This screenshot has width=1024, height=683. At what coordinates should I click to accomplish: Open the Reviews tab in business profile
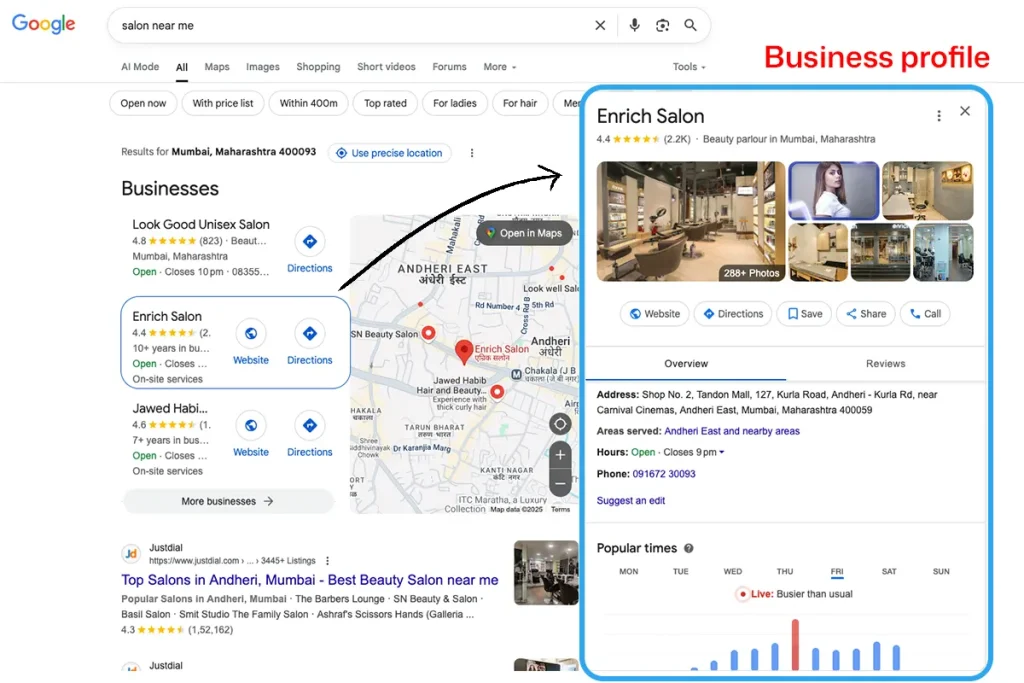tap(885, 364)
